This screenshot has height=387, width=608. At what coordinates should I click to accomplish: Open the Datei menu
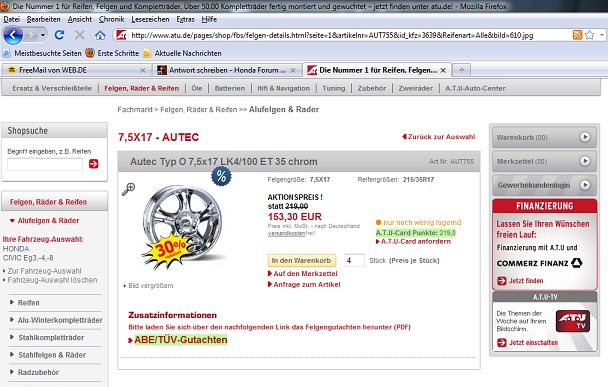click(x=12, y=19)
